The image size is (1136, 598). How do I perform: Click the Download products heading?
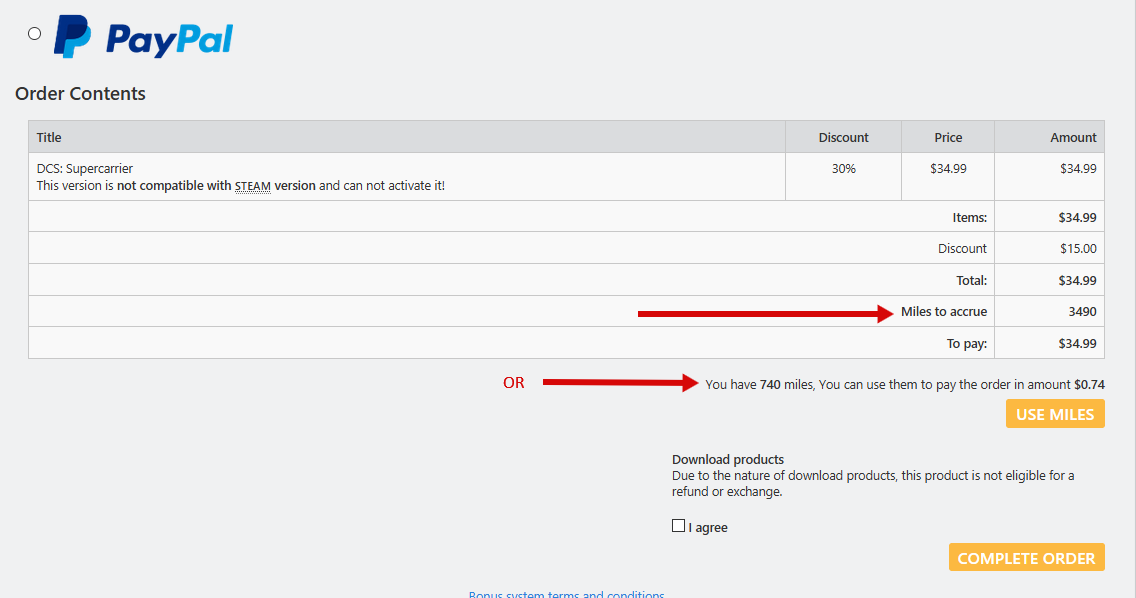728,460
